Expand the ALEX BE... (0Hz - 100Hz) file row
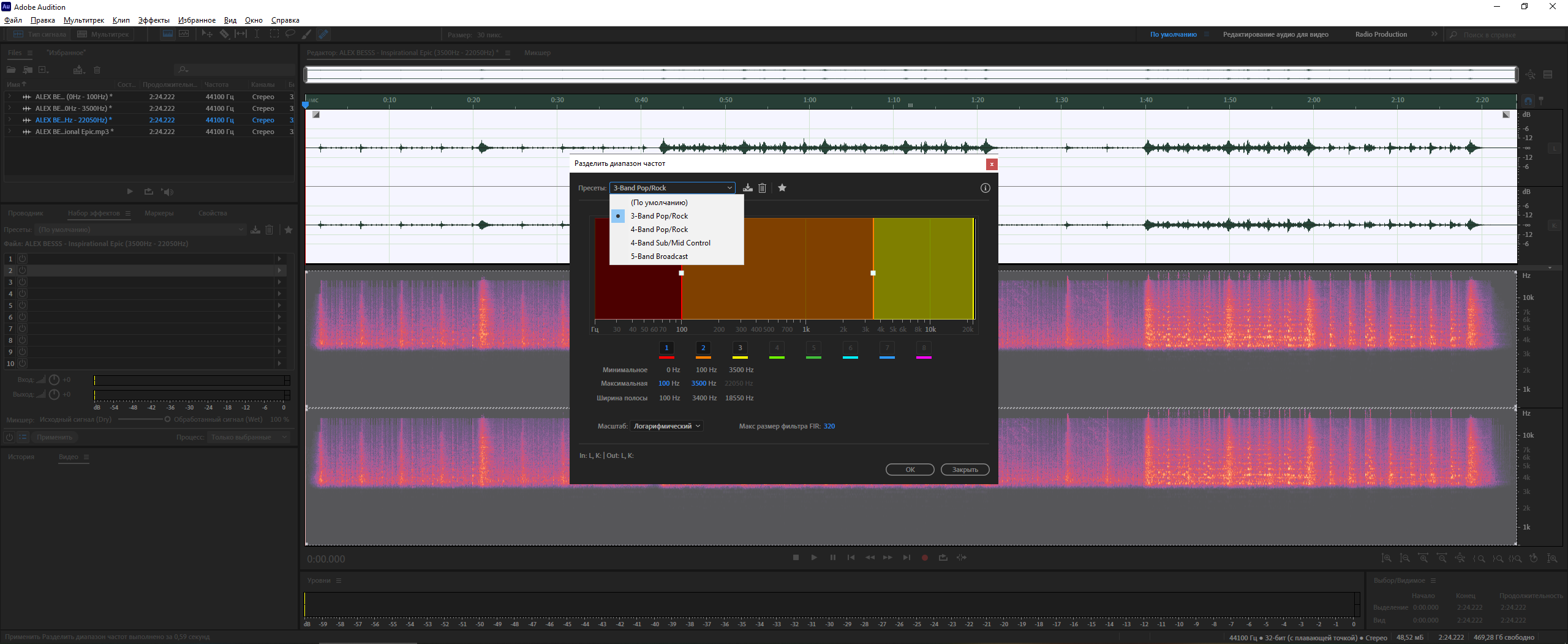 [9, 97]
